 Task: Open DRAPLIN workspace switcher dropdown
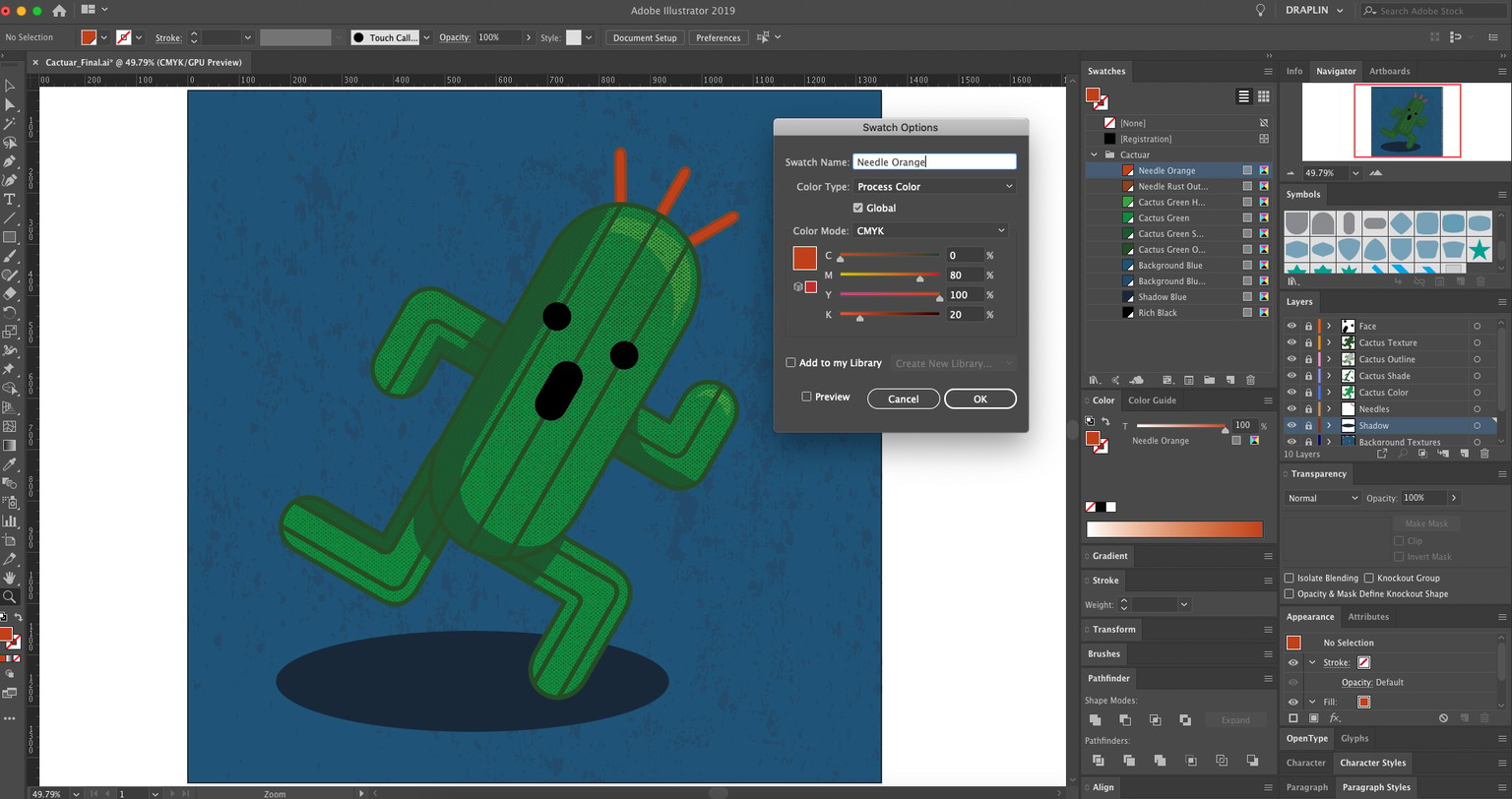tap(1314, 10)
